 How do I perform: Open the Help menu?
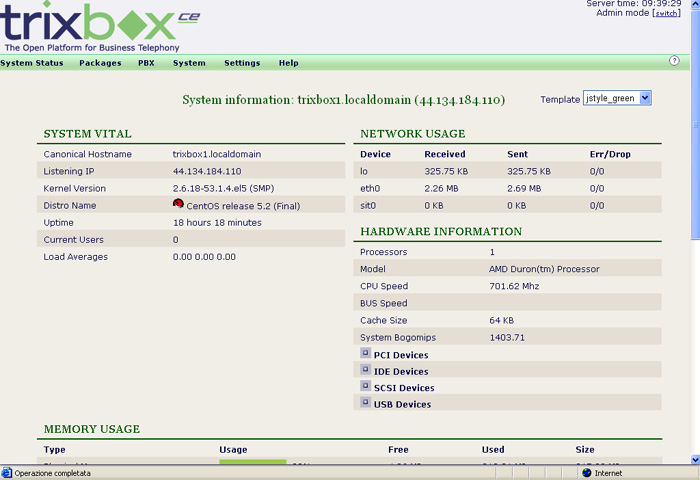point(288,63)
